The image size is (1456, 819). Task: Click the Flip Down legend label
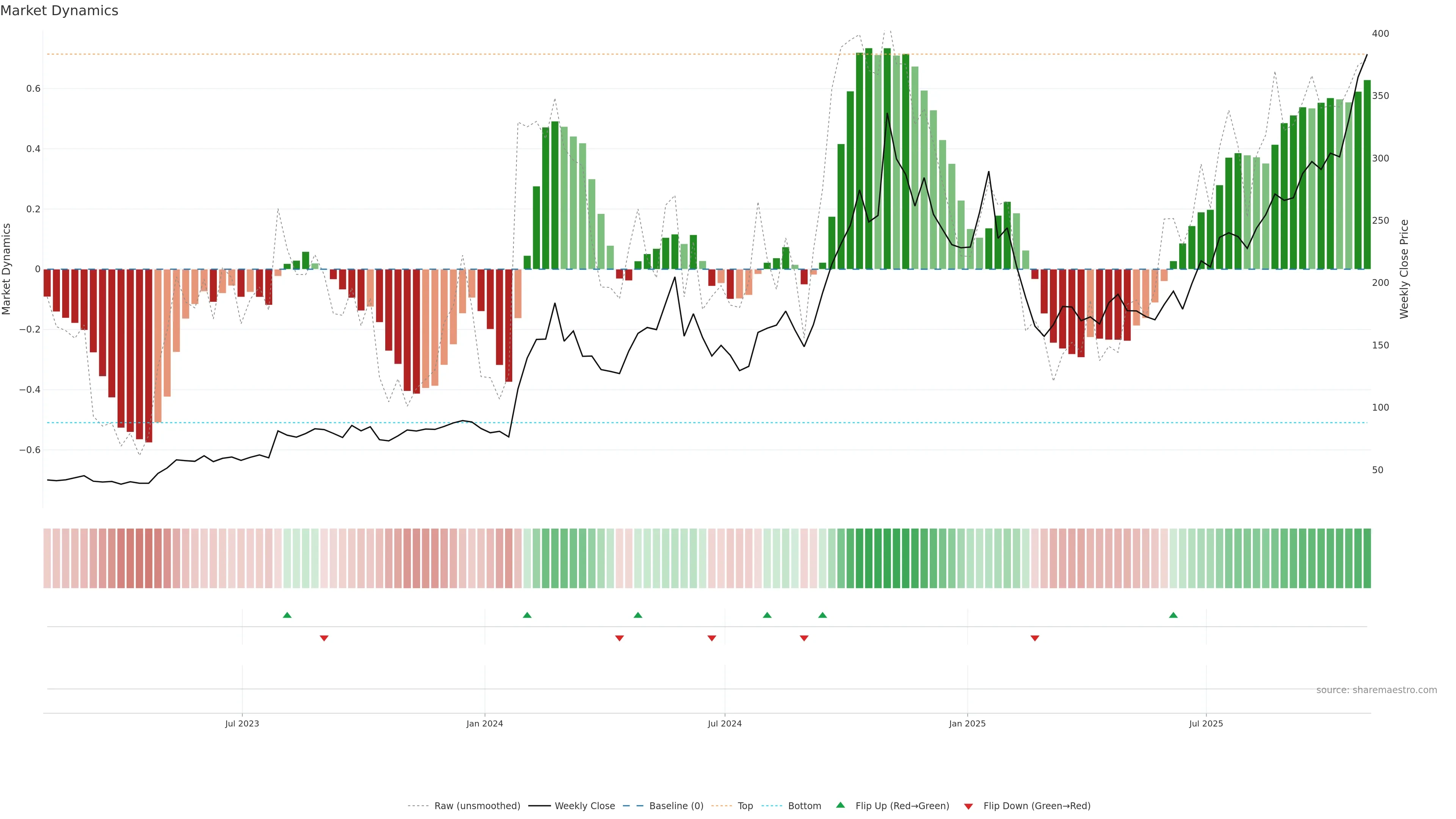1037,806
